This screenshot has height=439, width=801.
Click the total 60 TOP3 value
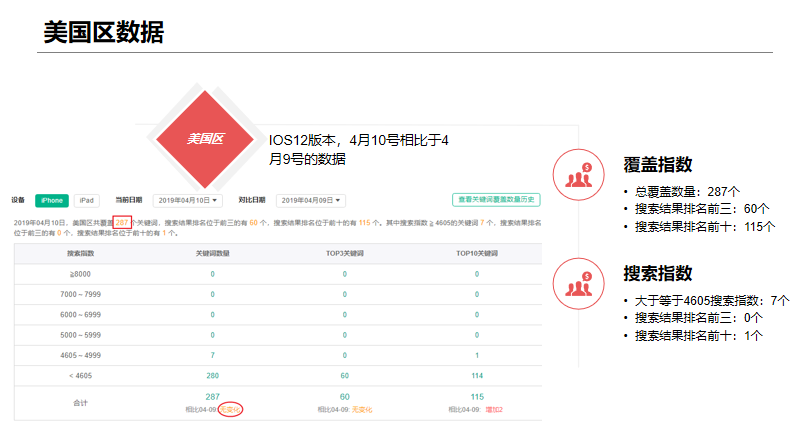point(345,397)
